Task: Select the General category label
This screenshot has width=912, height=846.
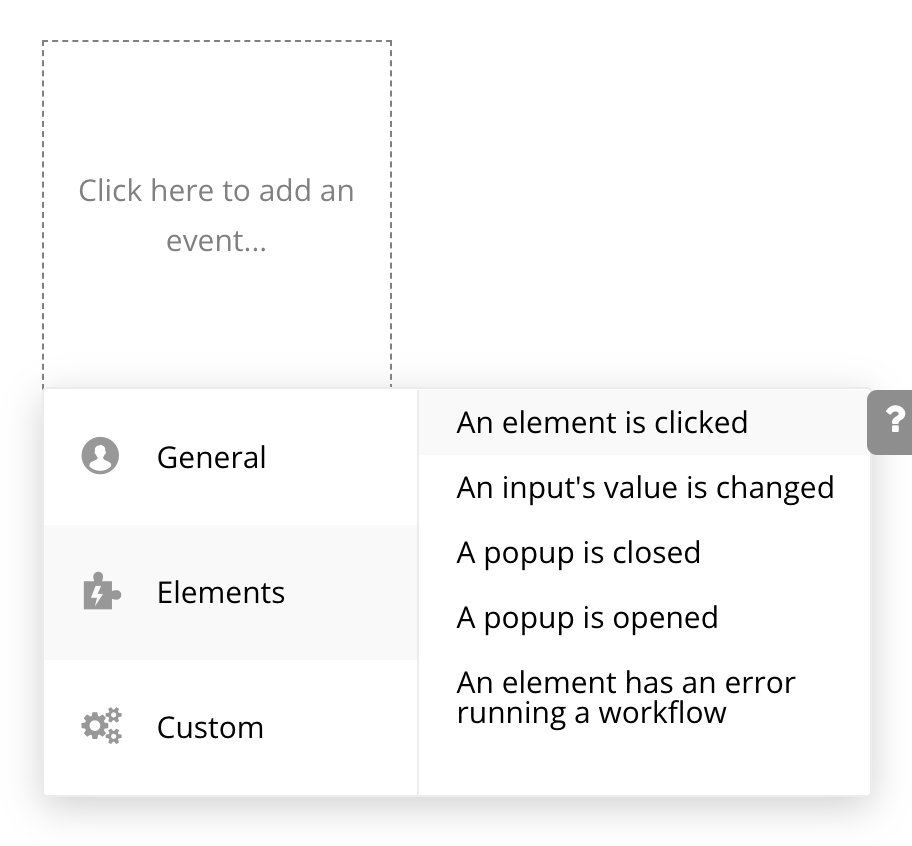Action: [x=211, y=458]
